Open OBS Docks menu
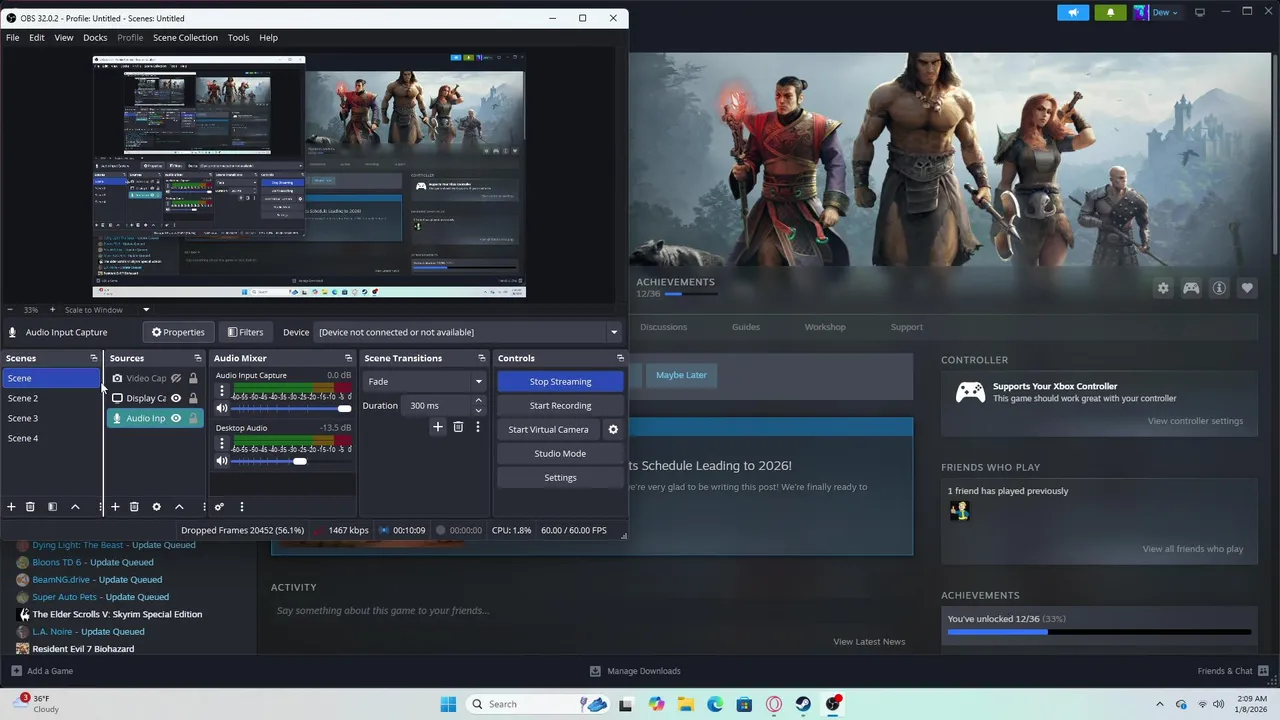This screenshot has height=720, width=1280. click(95, 37)
